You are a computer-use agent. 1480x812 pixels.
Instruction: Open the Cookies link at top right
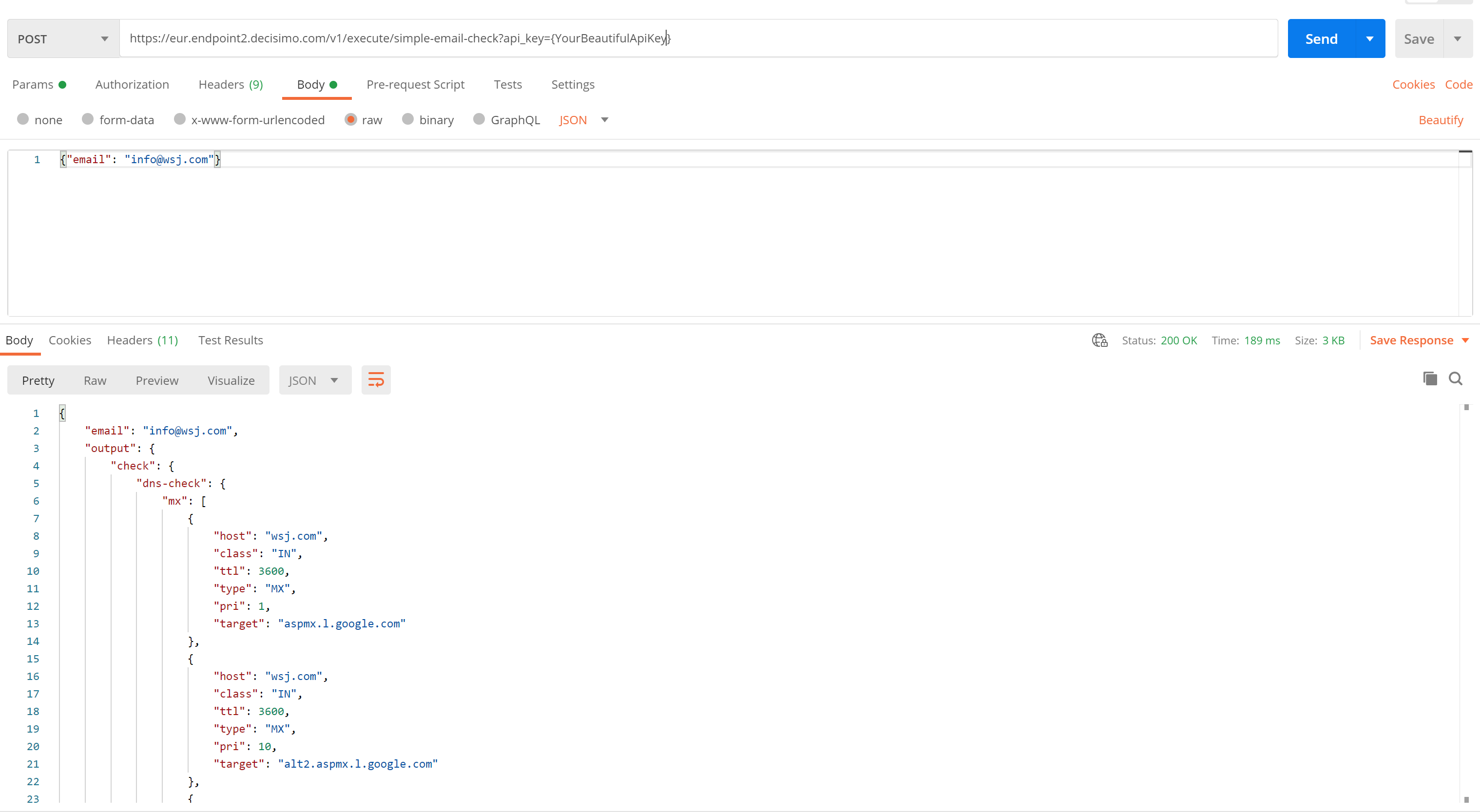pyautogui.click(x=1413, y=84)
